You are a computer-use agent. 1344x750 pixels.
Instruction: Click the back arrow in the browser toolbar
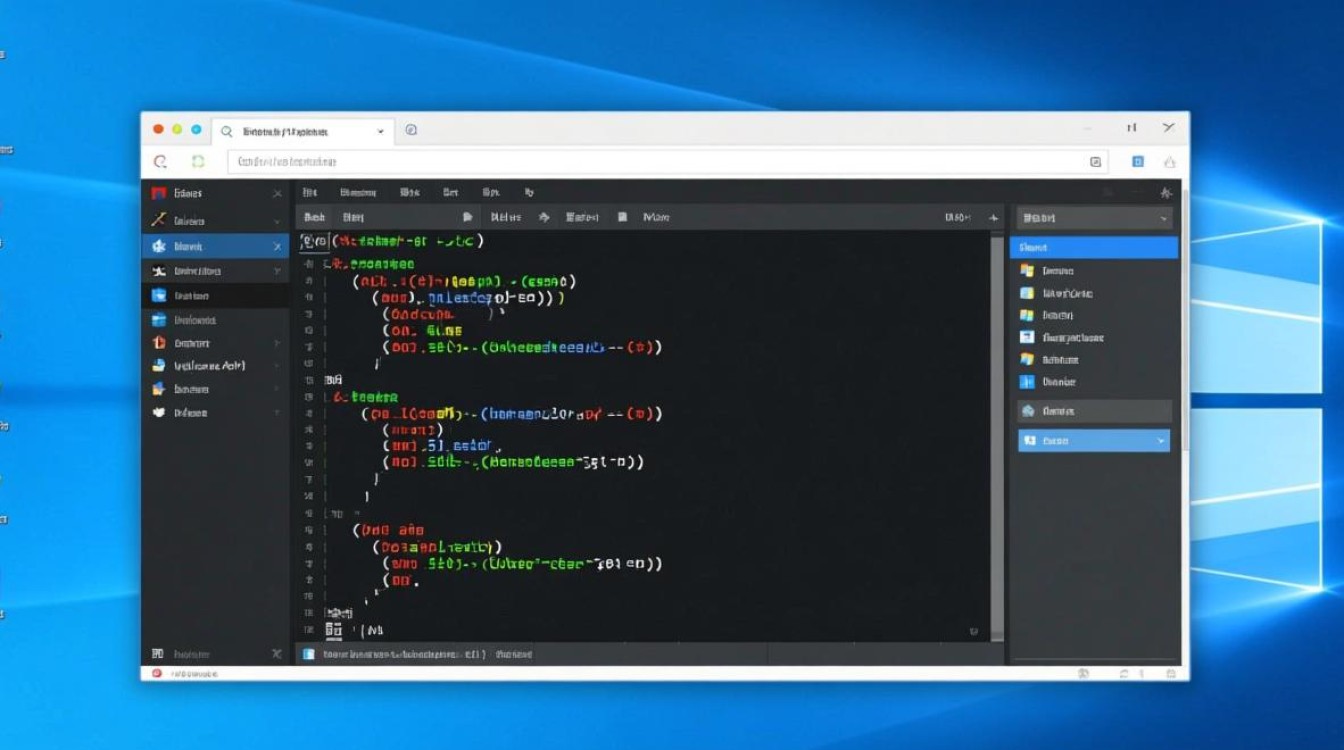(x=161, y=161)
